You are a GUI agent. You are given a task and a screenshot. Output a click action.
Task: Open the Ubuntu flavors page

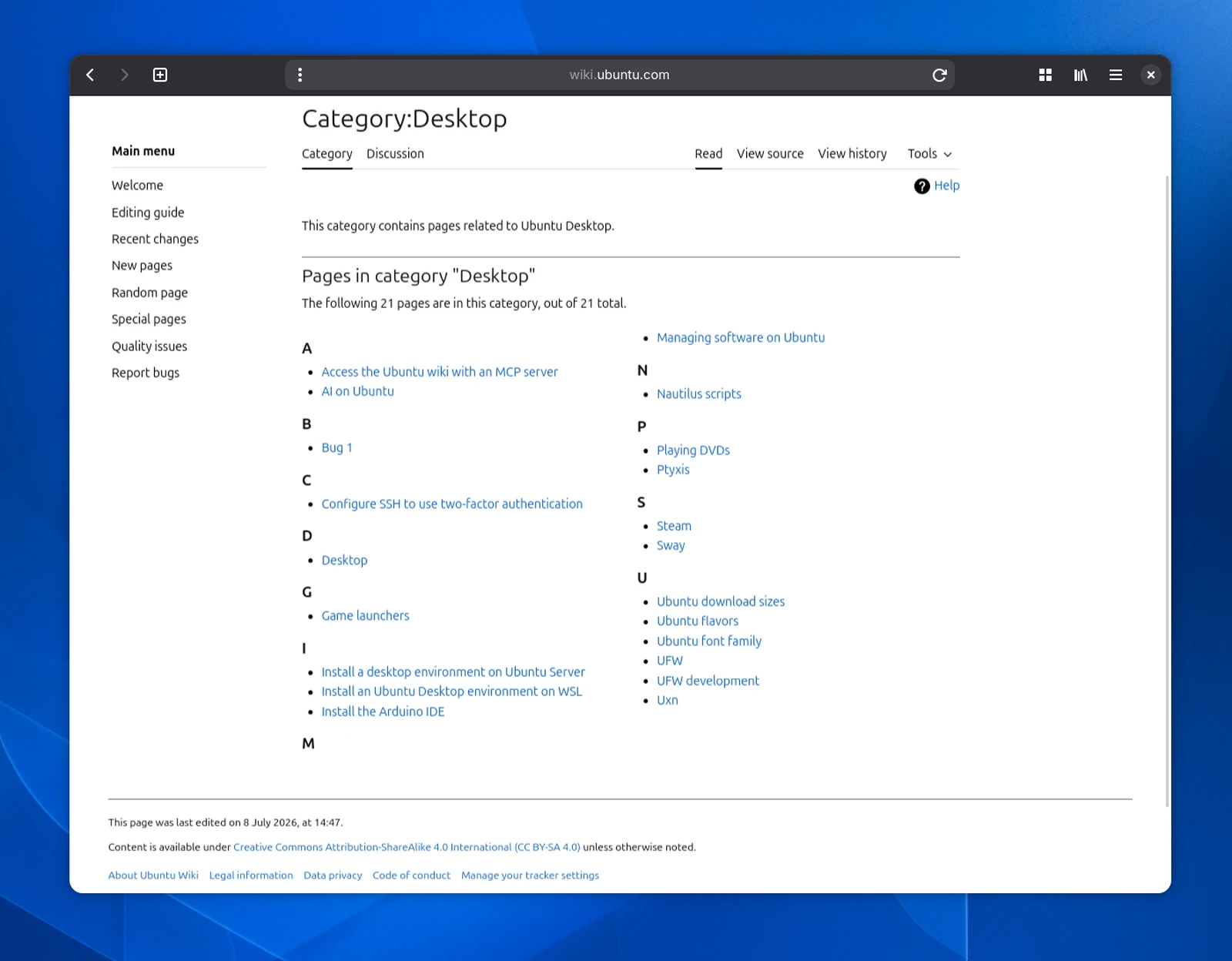pyautogui.click(x=698, y=621)
